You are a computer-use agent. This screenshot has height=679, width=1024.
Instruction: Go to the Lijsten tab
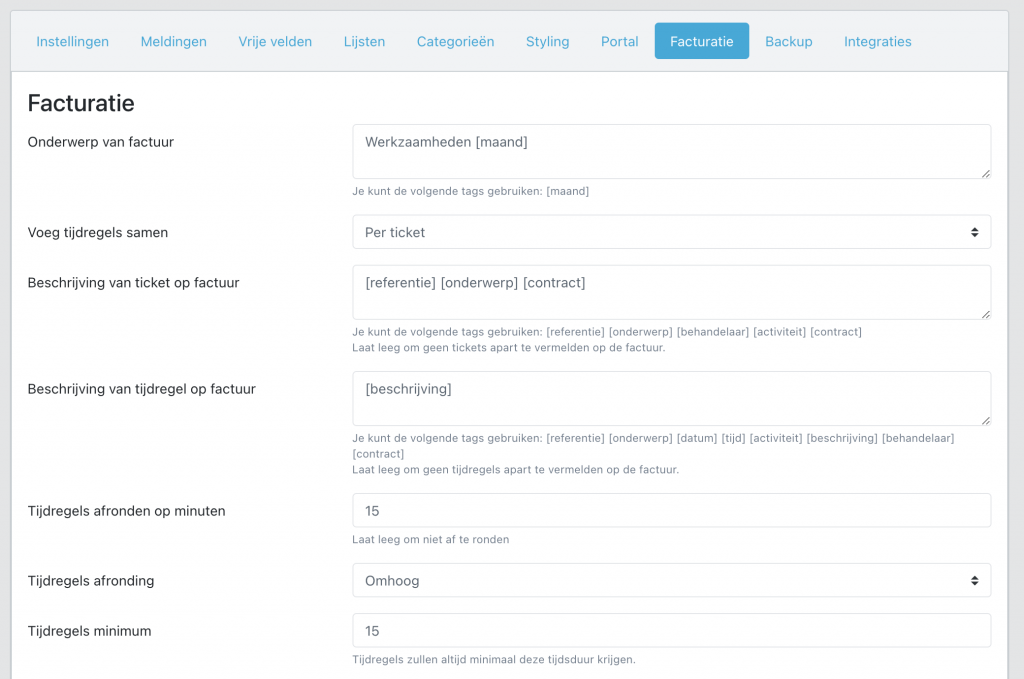(364, 41)
